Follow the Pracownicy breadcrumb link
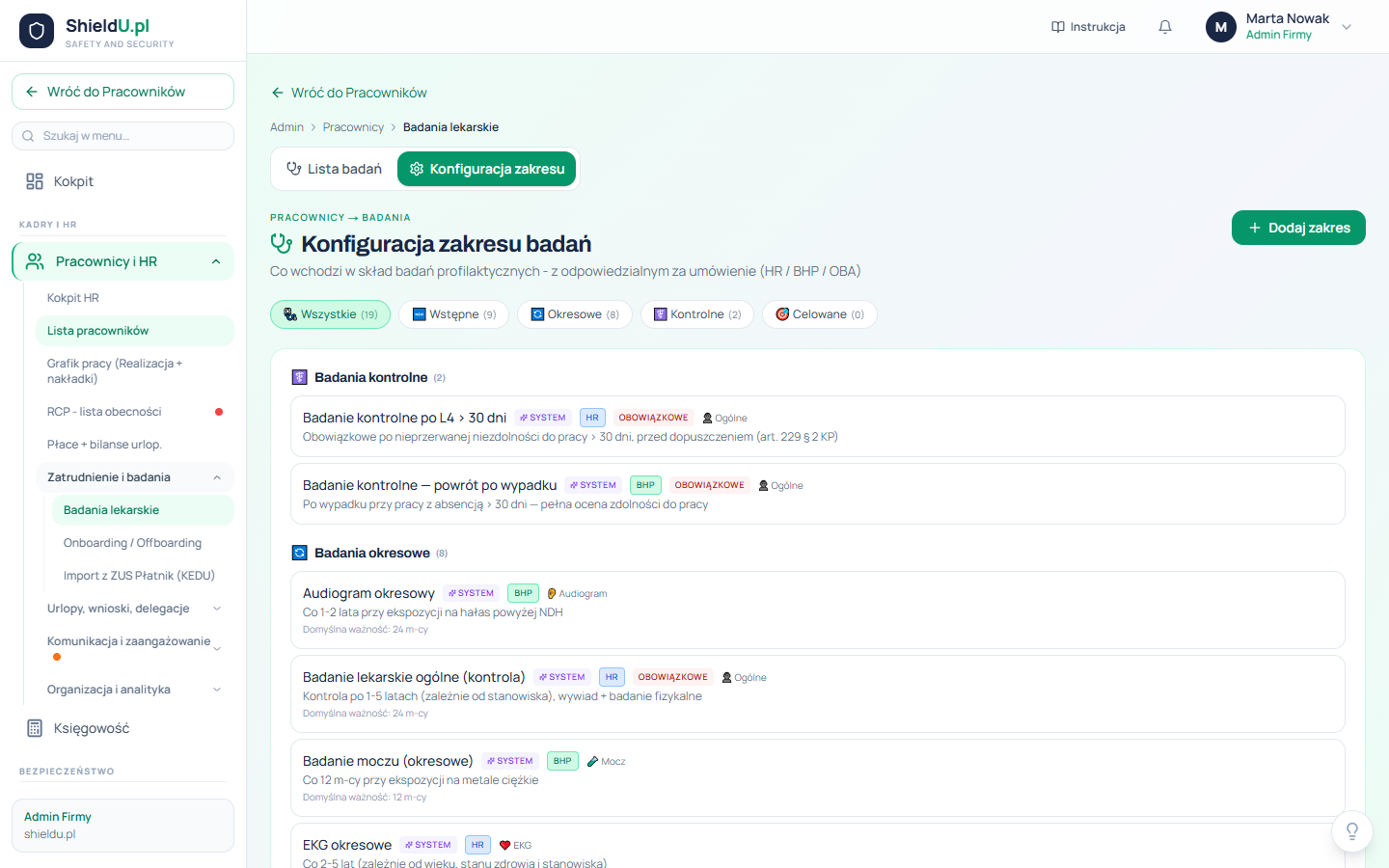 click(x=353, y=127)
